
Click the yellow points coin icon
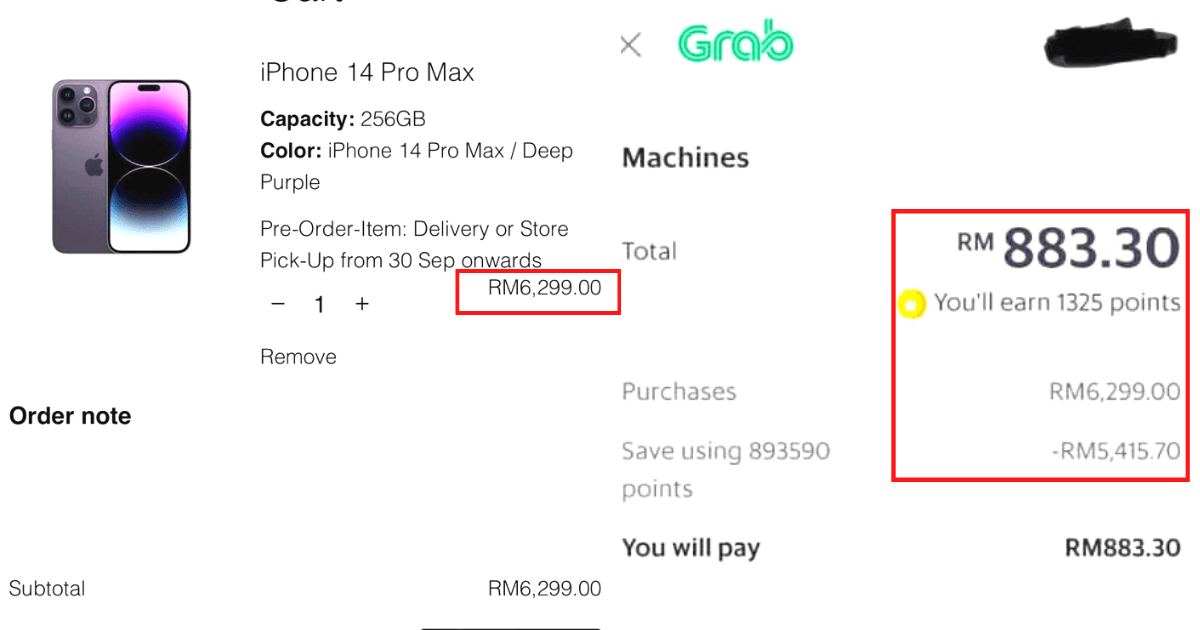point(911,304)
